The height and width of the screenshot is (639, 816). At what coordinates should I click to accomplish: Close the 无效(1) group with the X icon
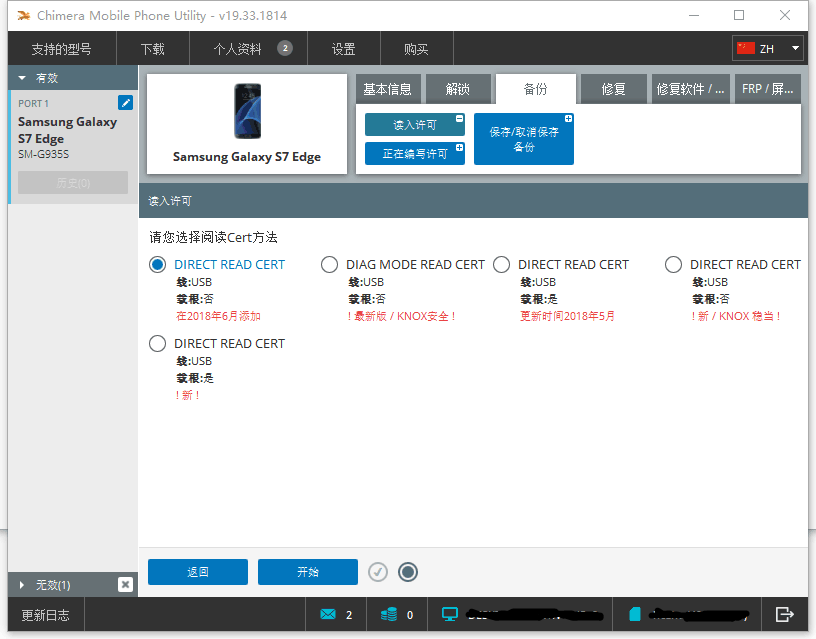125,584
